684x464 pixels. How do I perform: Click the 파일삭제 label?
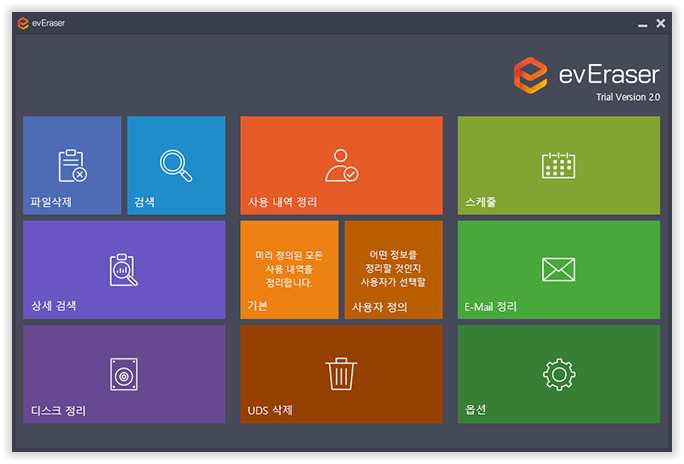click(51, 202)
